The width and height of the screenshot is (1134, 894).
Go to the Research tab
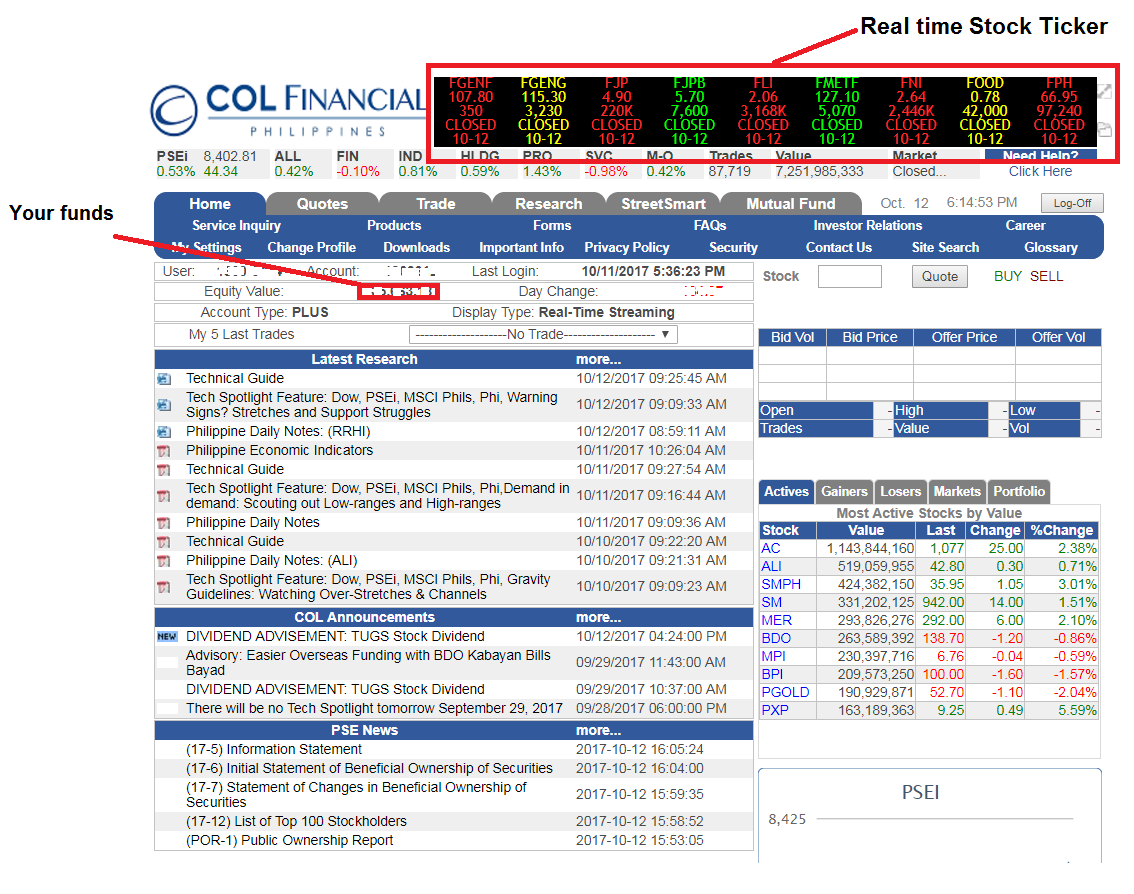(548, 204)
